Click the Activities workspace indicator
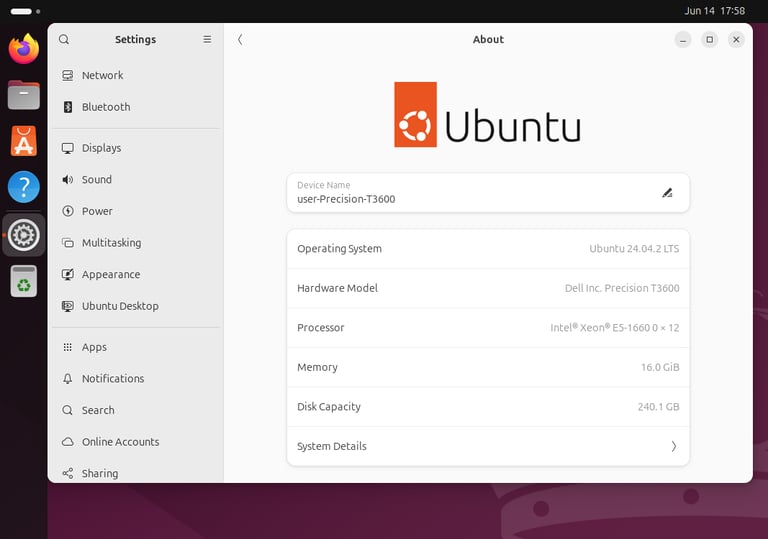Image resolution: width=768 pixels, height=539 pixels. [x=25, y=11]
